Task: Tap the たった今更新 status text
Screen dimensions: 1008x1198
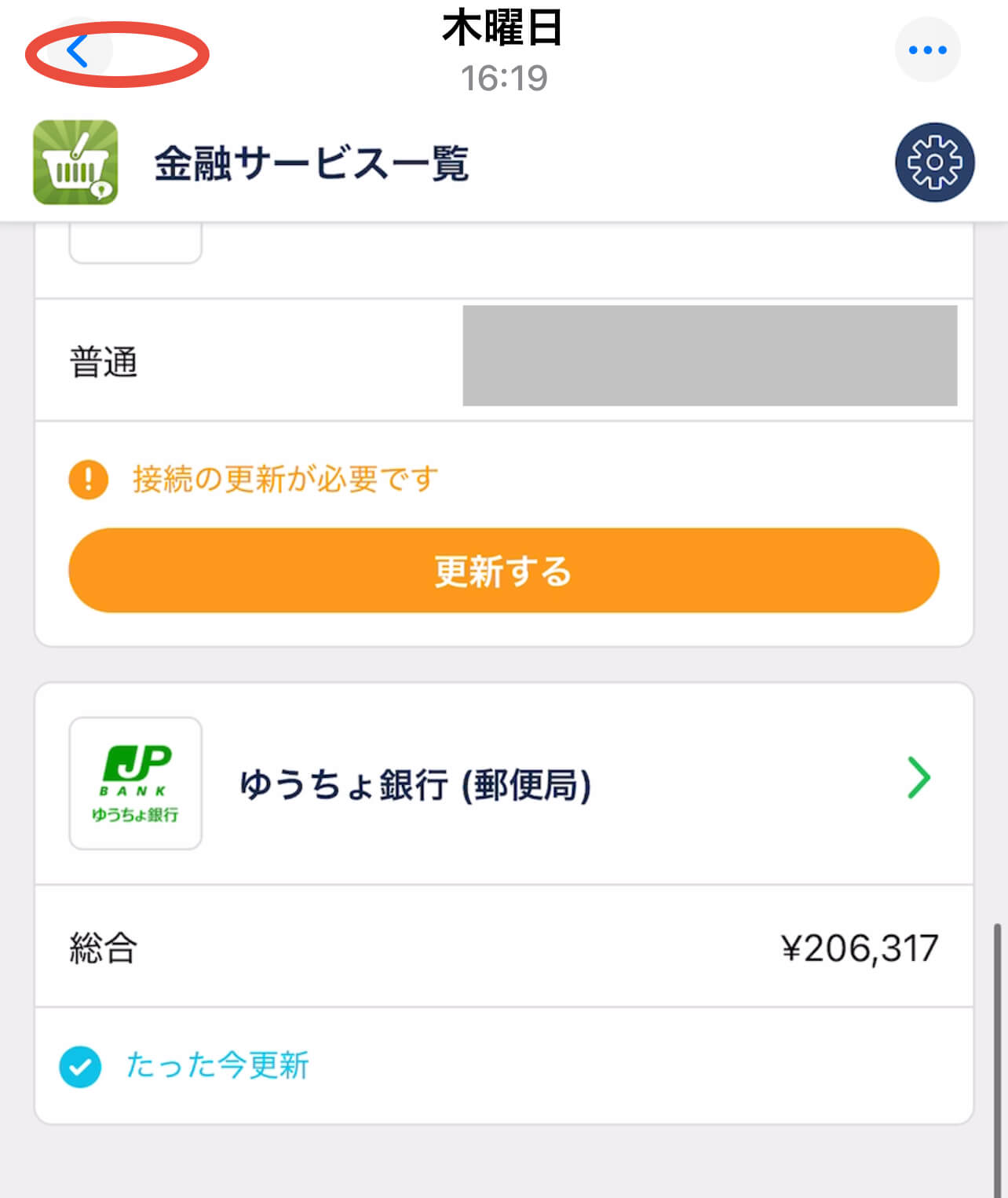Action: 217,1066
